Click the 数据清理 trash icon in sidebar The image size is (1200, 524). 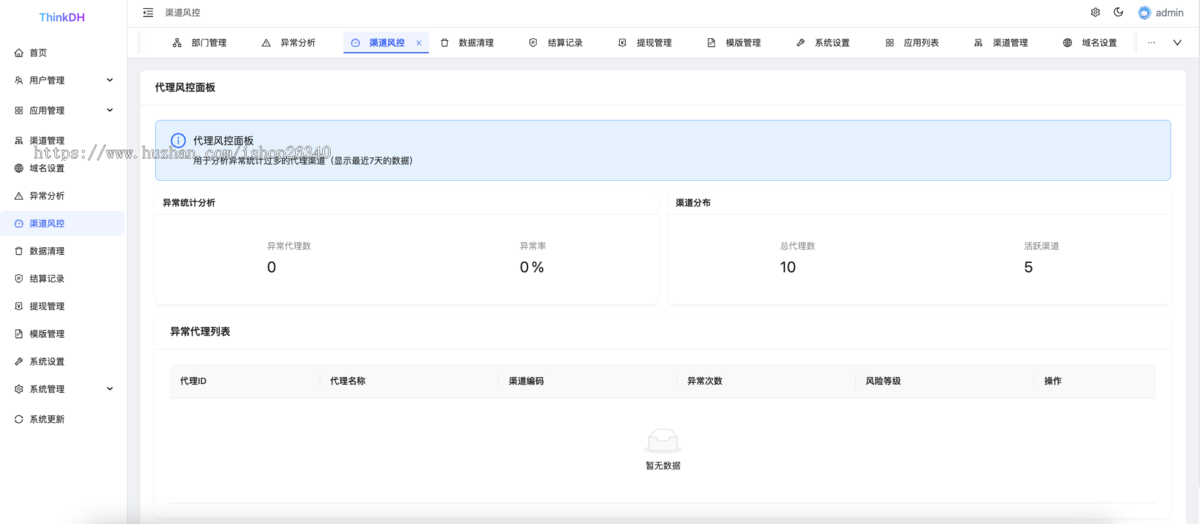[19, 251]
